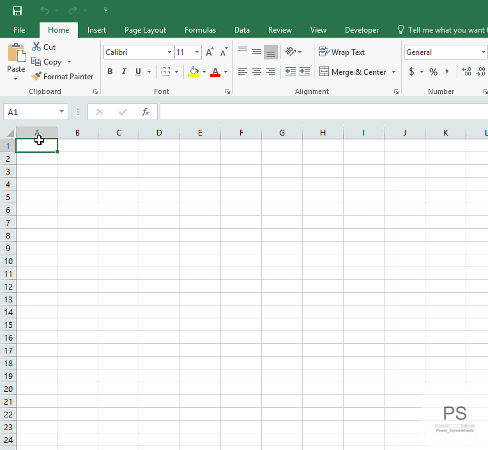Expand the Fill Color dropdown arrow
488x450 pixels.
point(204,72)
